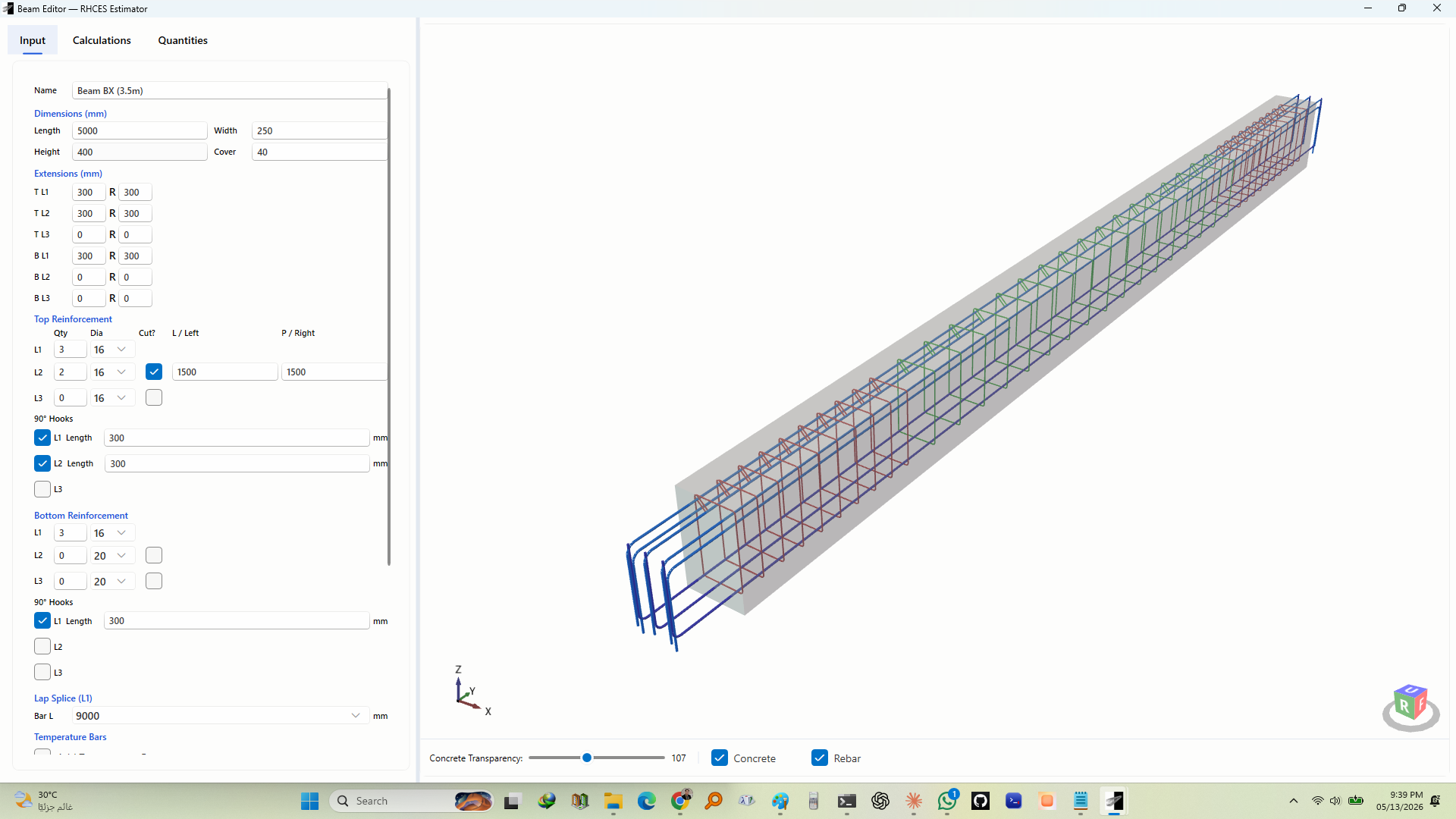Screen dimensions: 1456x819
Task: Open GitHub Desktop from taskbar
Action: point(981,801)
